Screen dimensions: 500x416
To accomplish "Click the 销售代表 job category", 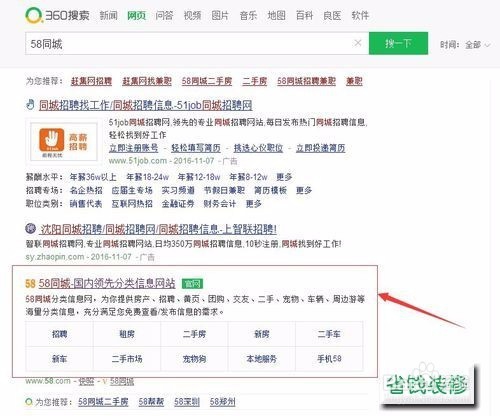I will click(86, 204).
